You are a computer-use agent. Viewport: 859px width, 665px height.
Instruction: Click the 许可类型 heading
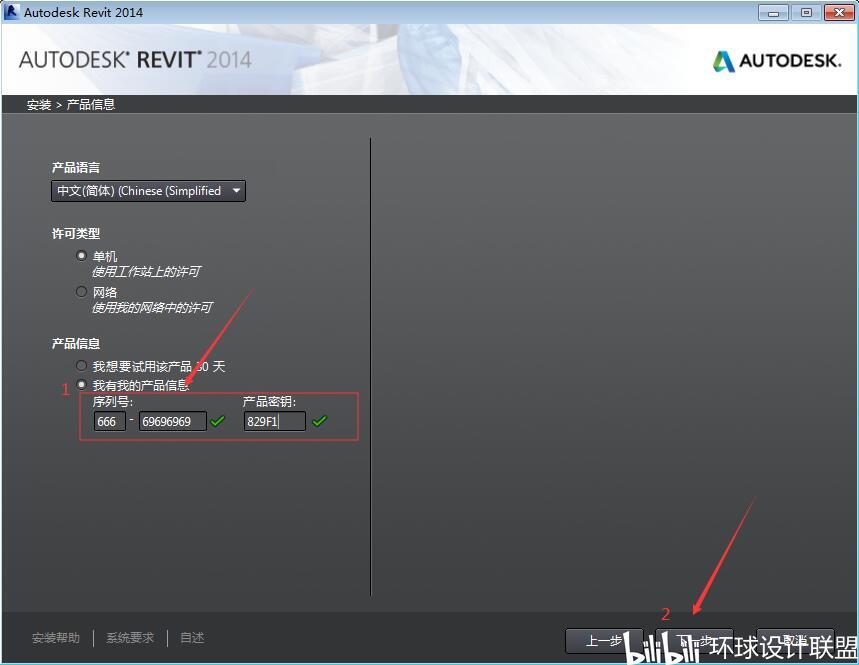(76, 233)
